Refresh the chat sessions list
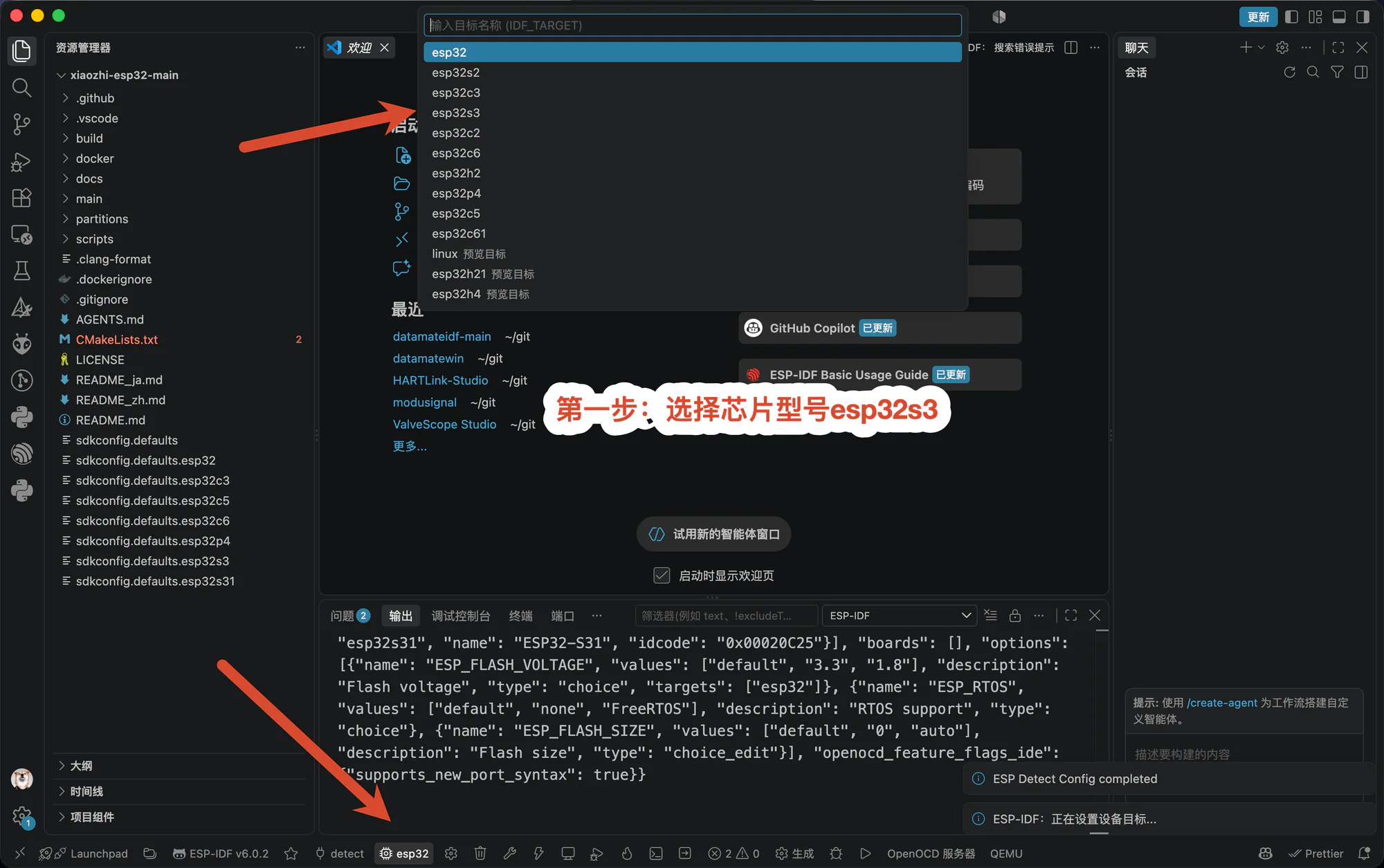The height and width of the screenshot is (868, 1384). 1289,72
